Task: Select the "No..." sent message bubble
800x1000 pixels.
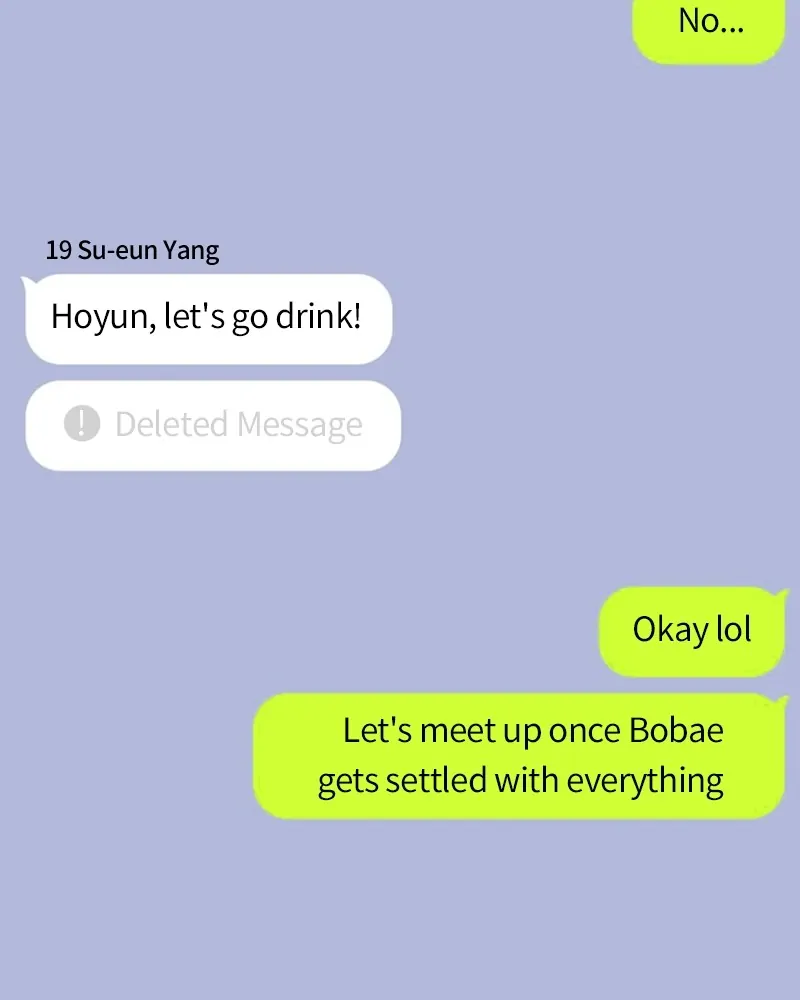Action: click(x=709, y=29)
